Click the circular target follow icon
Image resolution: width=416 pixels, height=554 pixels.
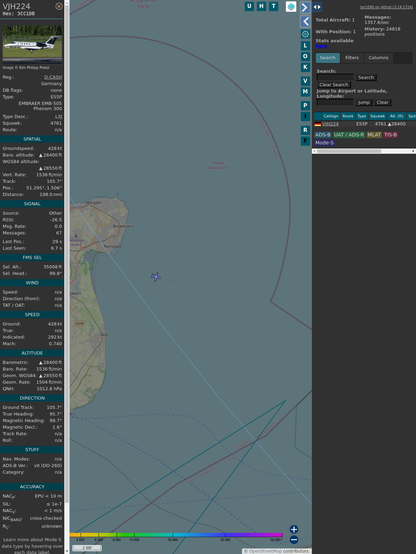[305, 34]
